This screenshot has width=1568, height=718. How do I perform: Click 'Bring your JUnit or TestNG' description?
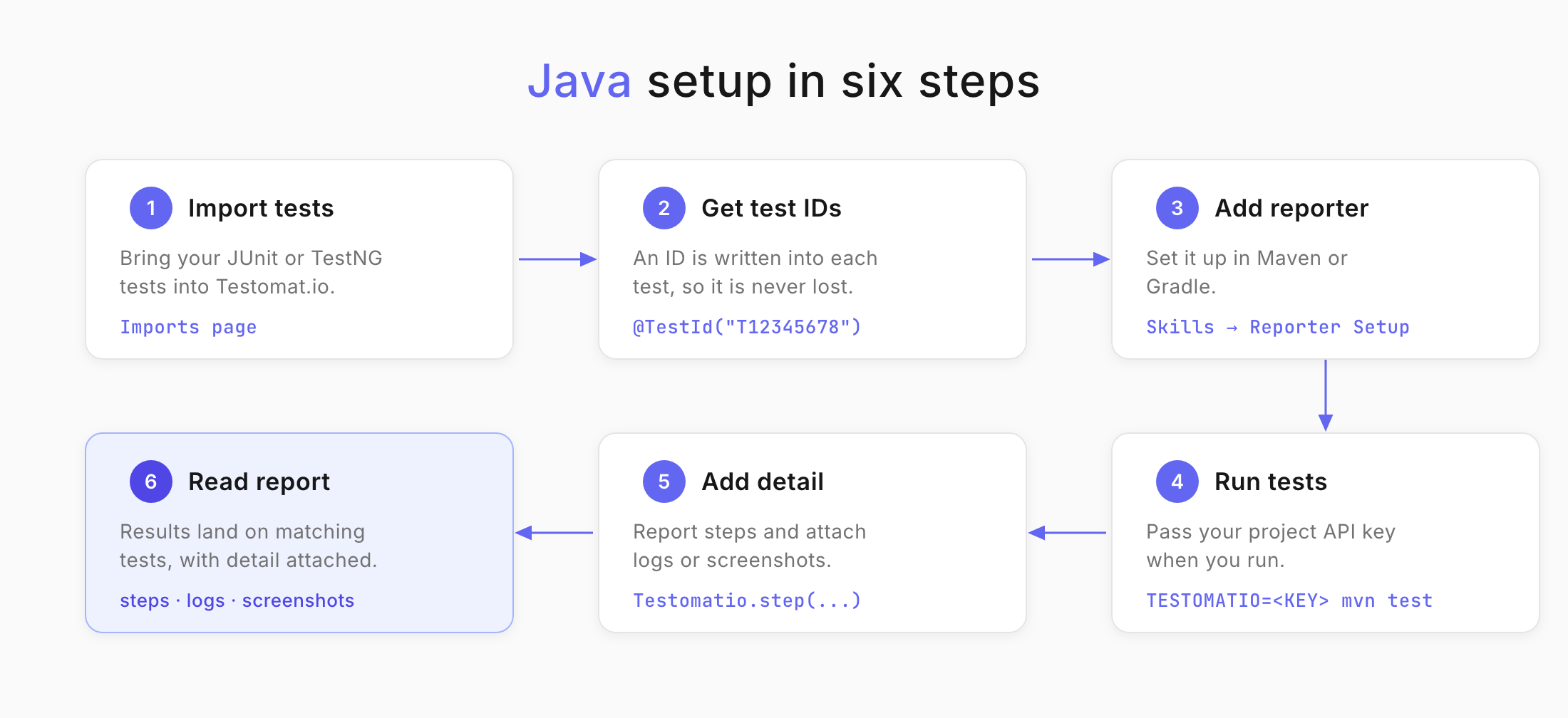pyautogui.click(x=251, y=258)
